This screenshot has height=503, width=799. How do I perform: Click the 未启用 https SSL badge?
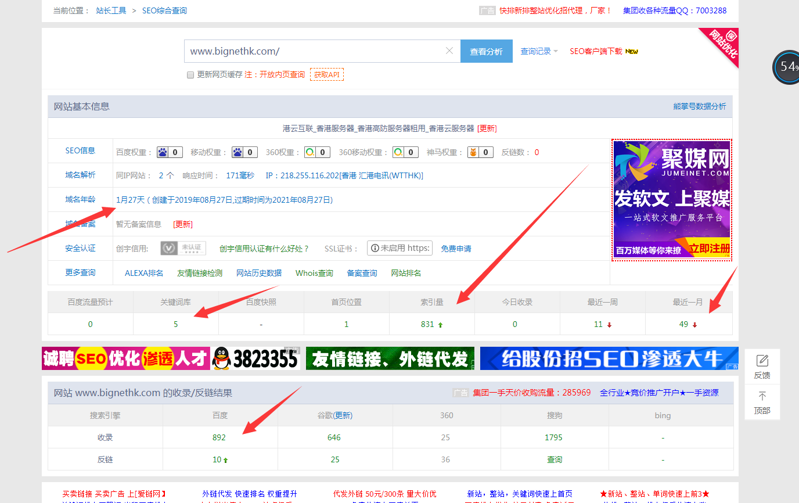click(x=400, y=248)
